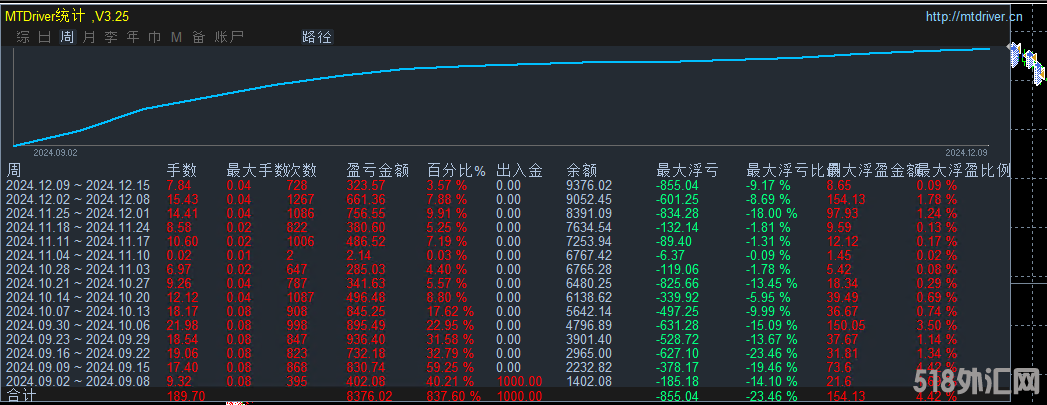Select week row 2024.09.23 ~ 2024.09.29
1047x405 pixels.
click(507, 340)
